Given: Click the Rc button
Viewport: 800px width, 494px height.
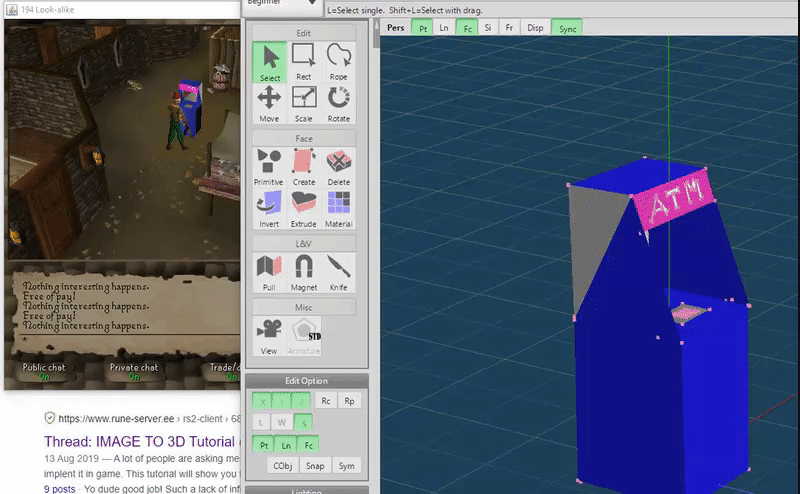Looking at the screenshot, I should pos(326,401).
